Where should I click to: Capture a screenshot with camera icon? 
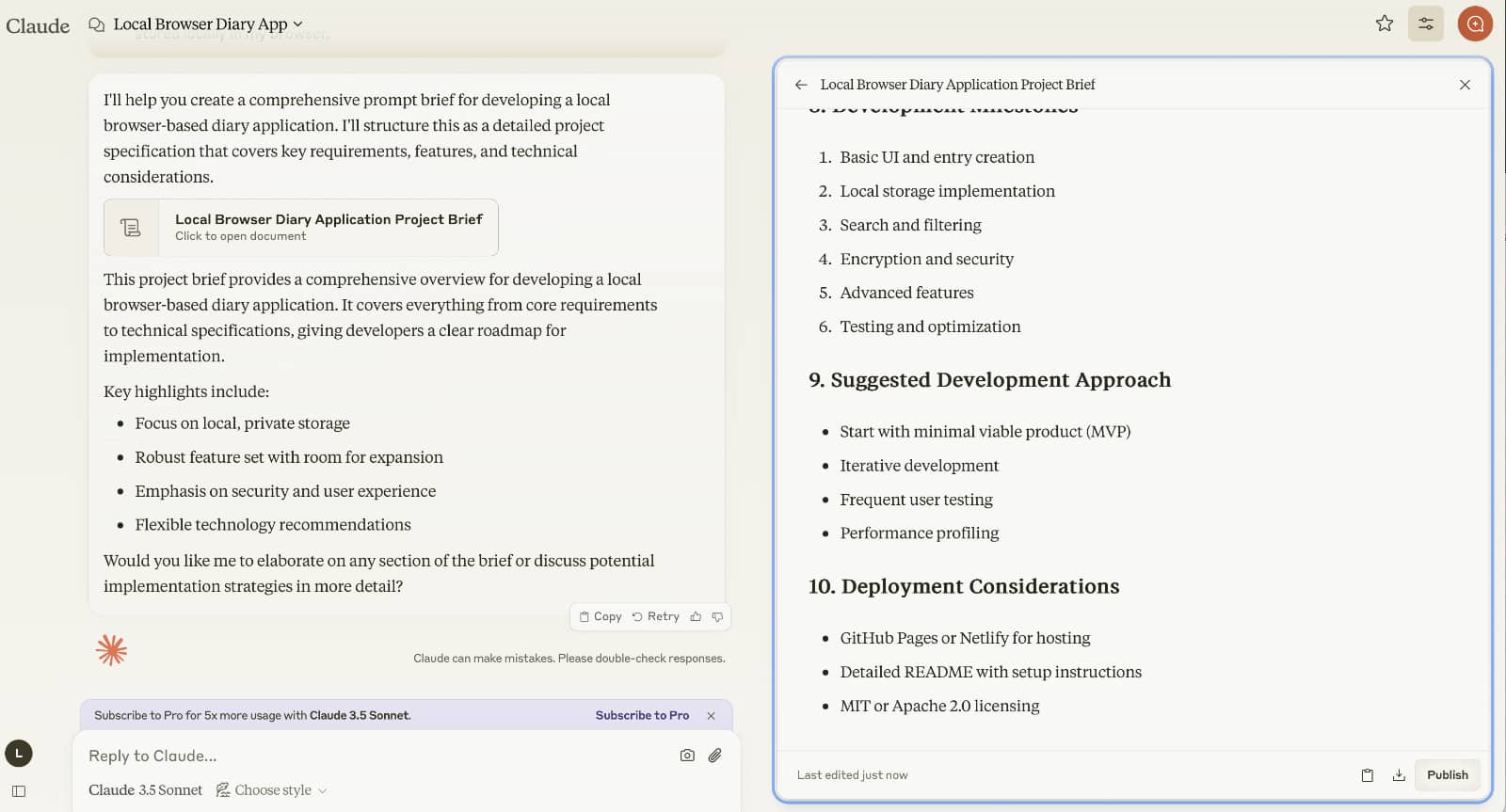click(687, 756)
